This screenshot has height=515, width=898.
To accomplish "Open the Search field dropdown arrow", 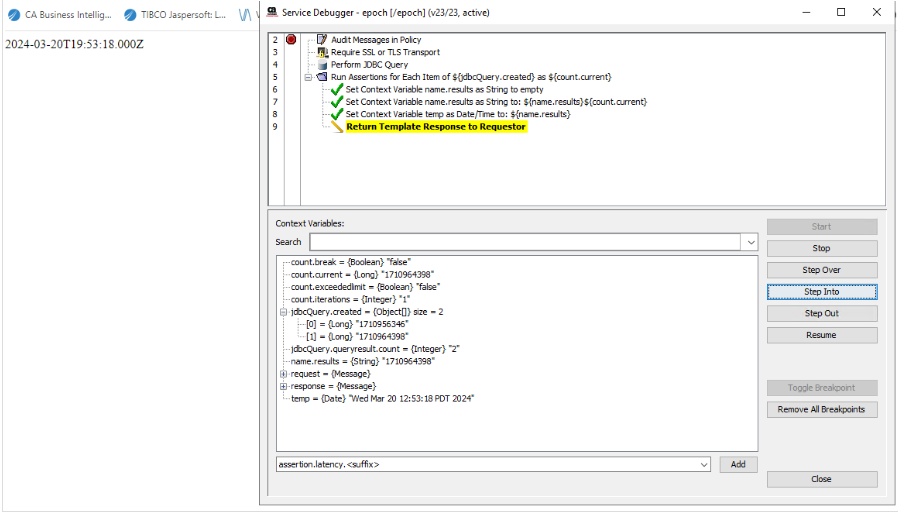I will pos(750,242).
